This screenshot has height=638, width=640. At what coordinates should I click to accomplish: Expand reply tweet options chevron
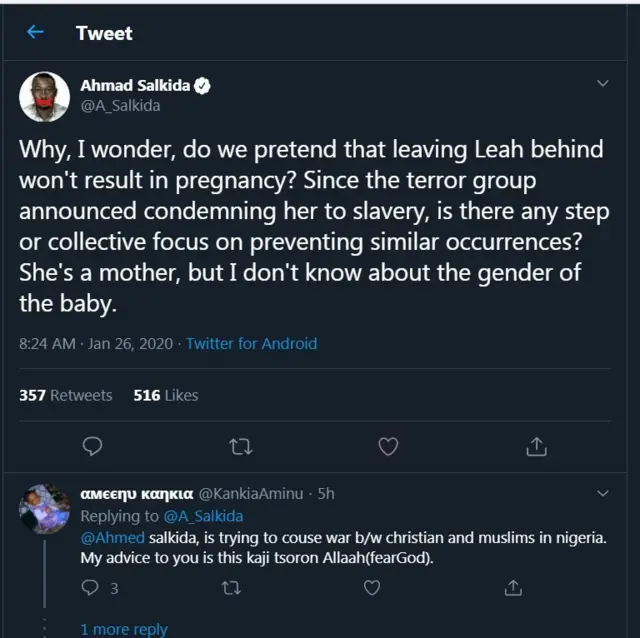(602, 493)
